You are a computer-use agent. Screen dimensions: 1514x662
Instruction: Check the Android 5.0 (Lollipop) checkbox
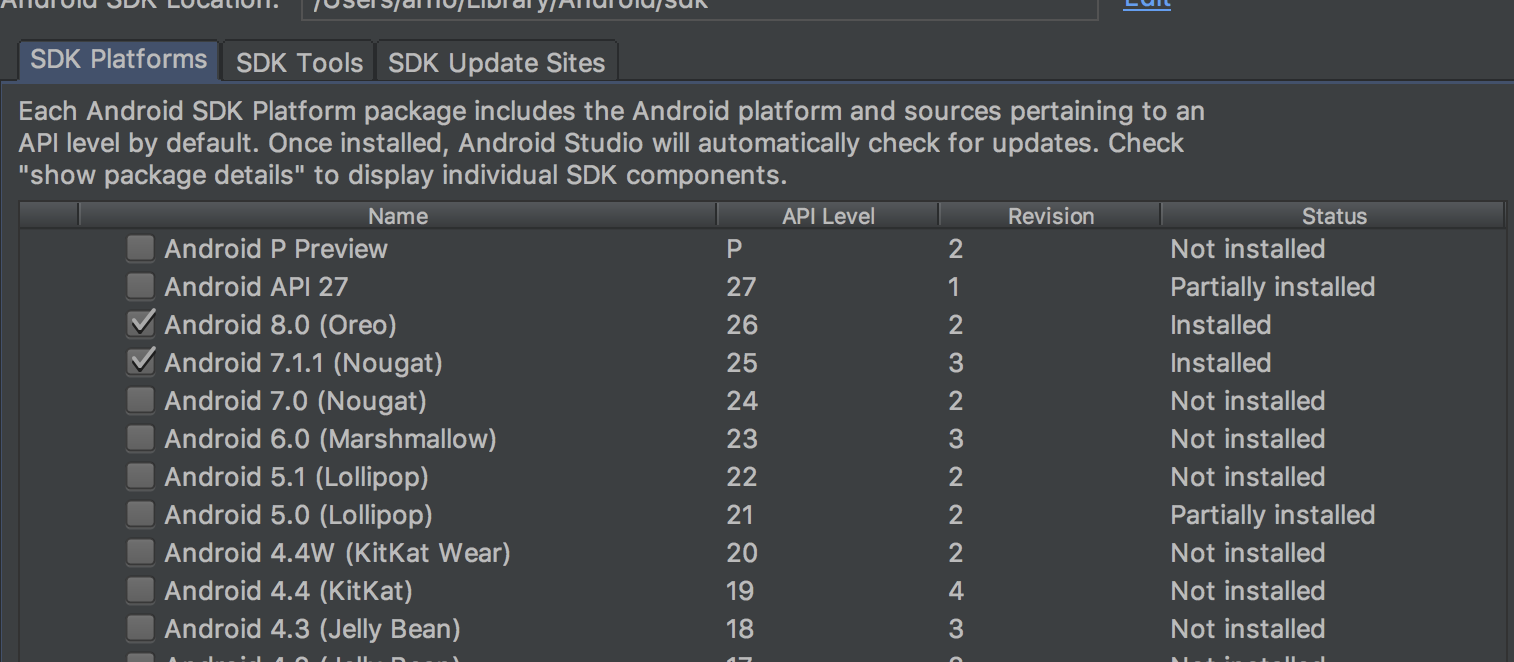(x=140, y=514)
